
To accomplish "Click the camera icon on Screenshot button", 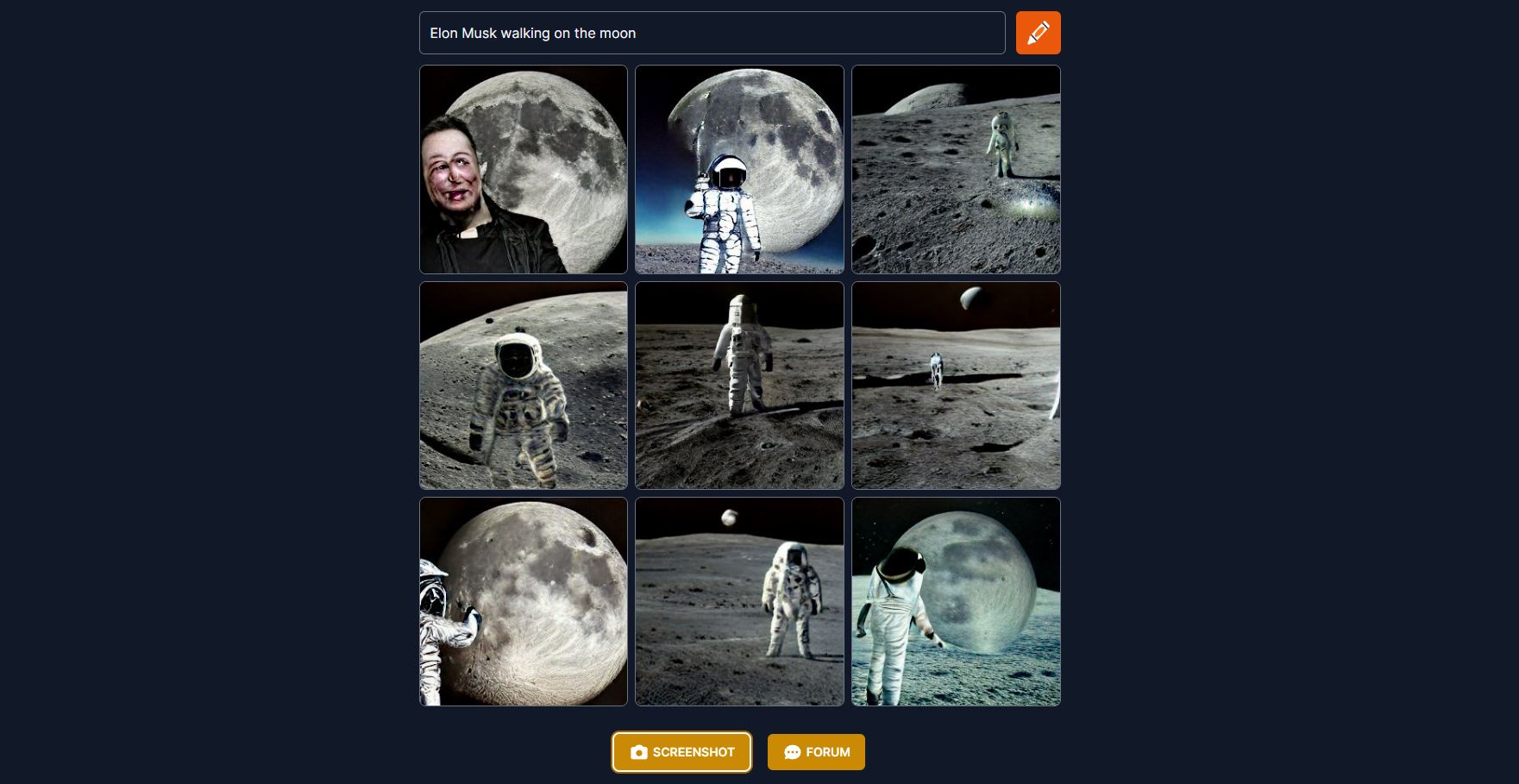I will [638, 752].
